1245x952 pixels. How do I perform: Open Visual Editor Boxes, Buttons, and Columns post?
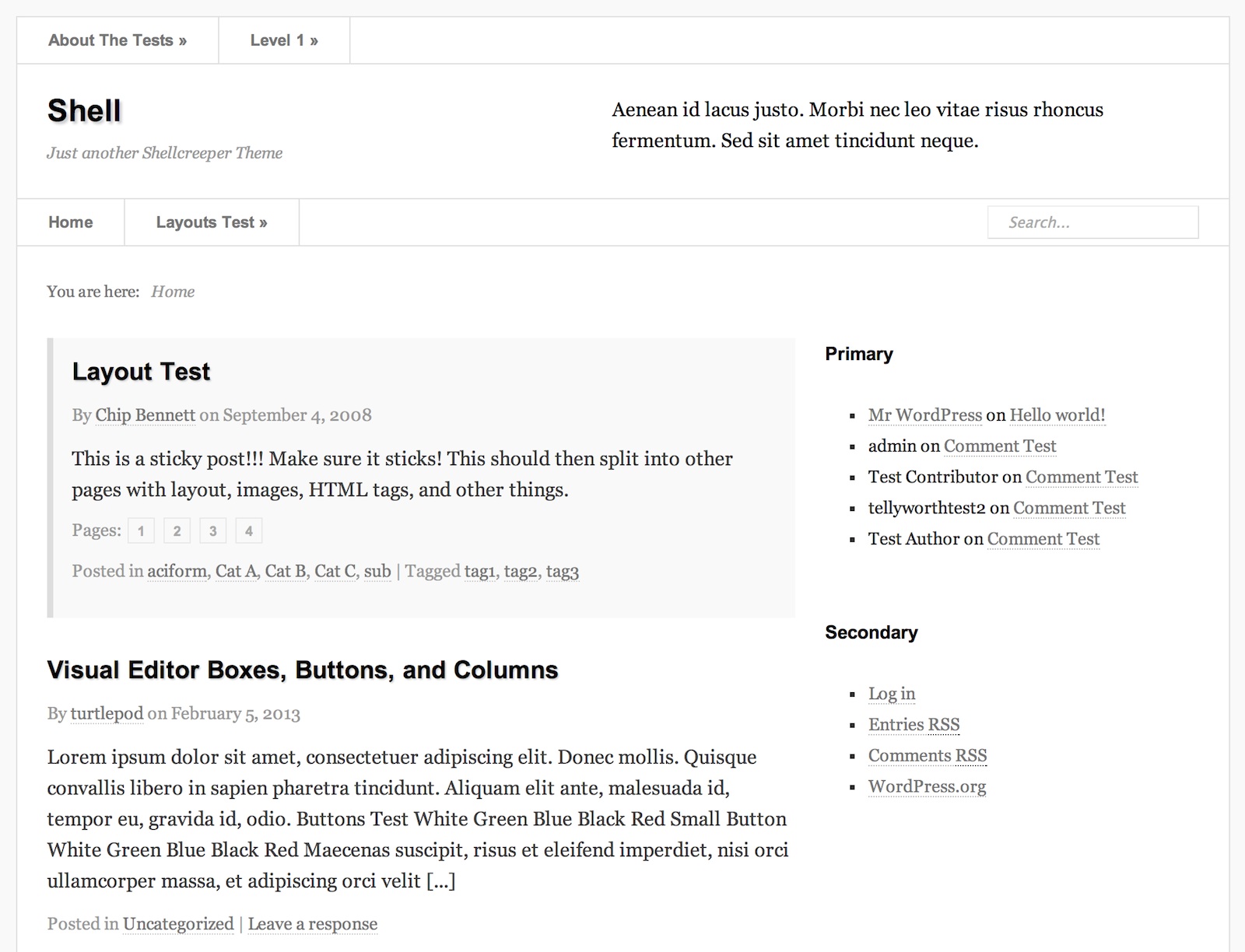pos(303,670)
